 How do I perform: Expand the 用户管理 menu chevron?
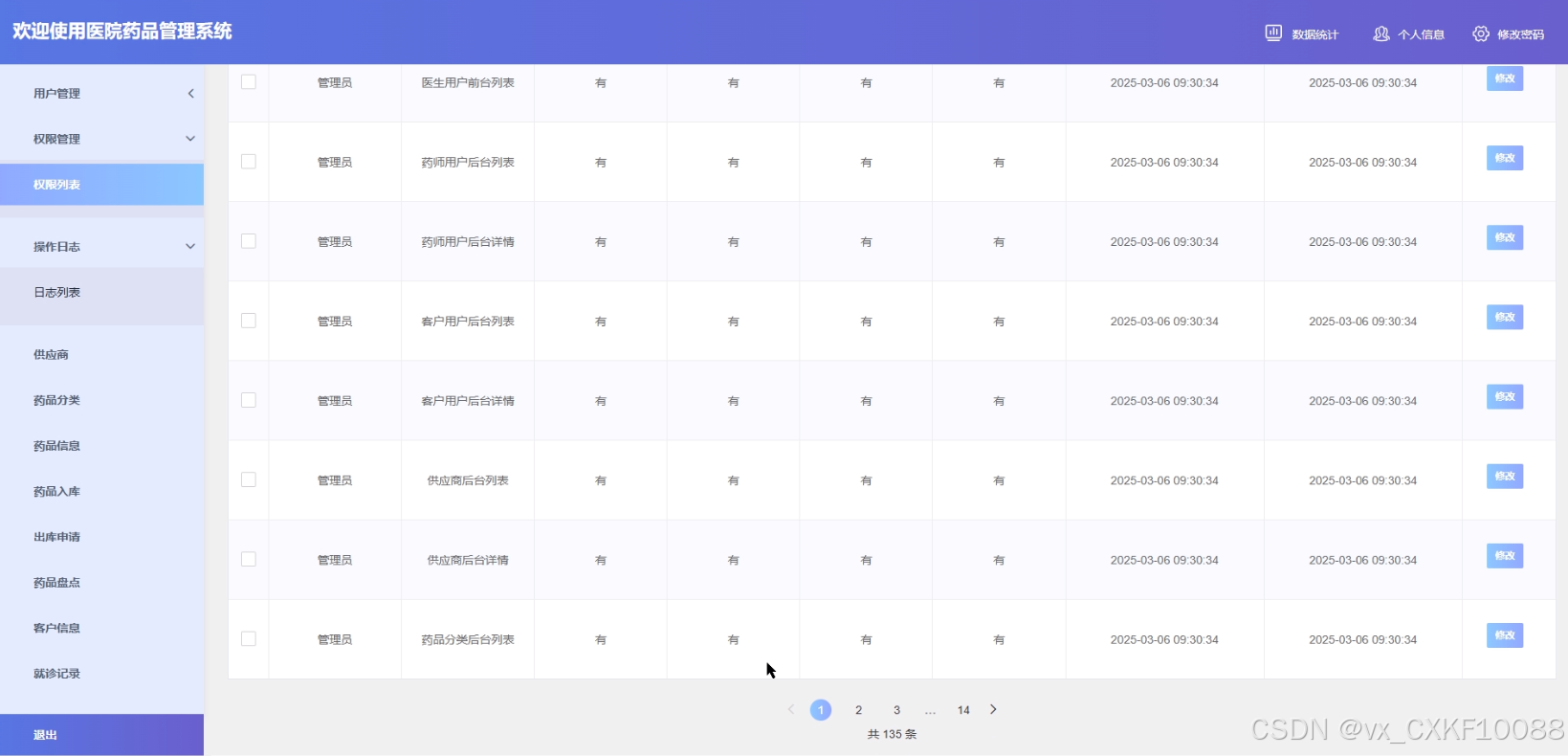(190, 93)
